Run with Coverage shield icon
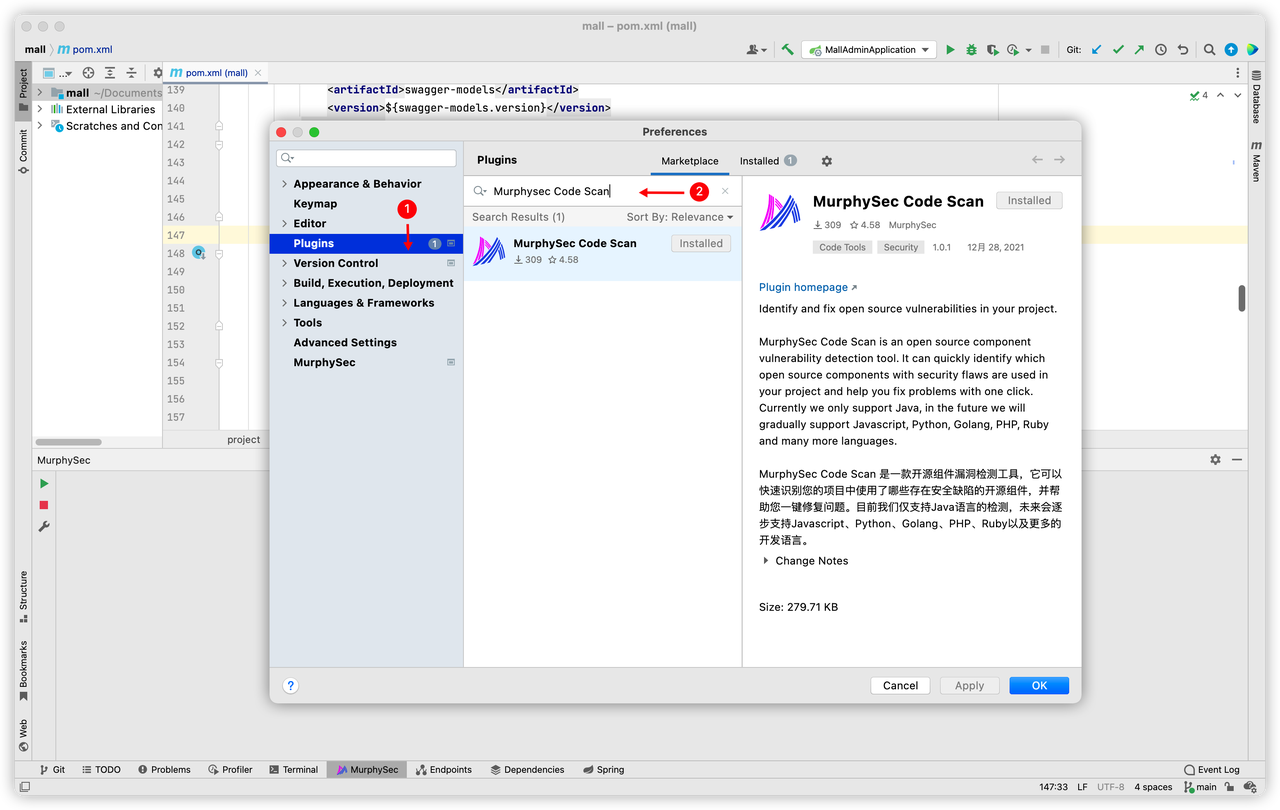The image size is (1280, 810). click(992, 49)
